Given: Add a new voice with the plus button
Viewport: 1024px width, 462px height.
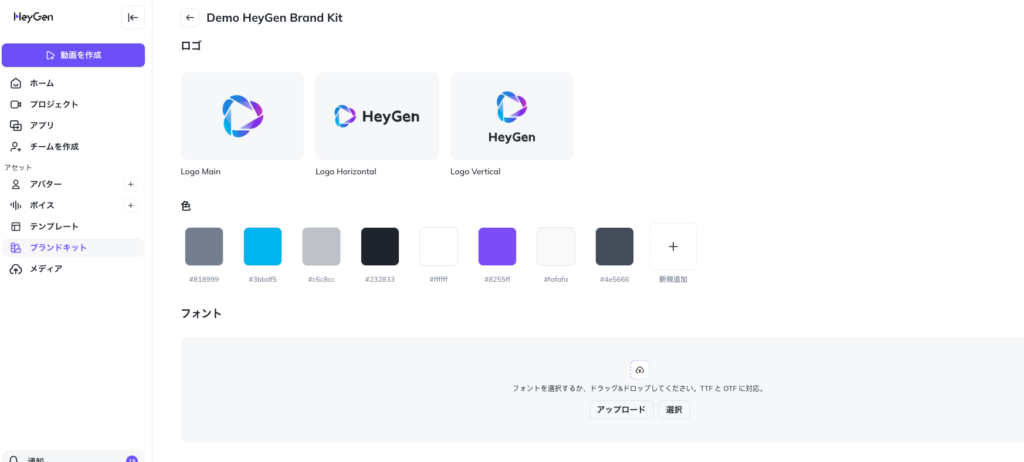Looking at the screenshot, I should pyautogui.click(x=131, y=205).
